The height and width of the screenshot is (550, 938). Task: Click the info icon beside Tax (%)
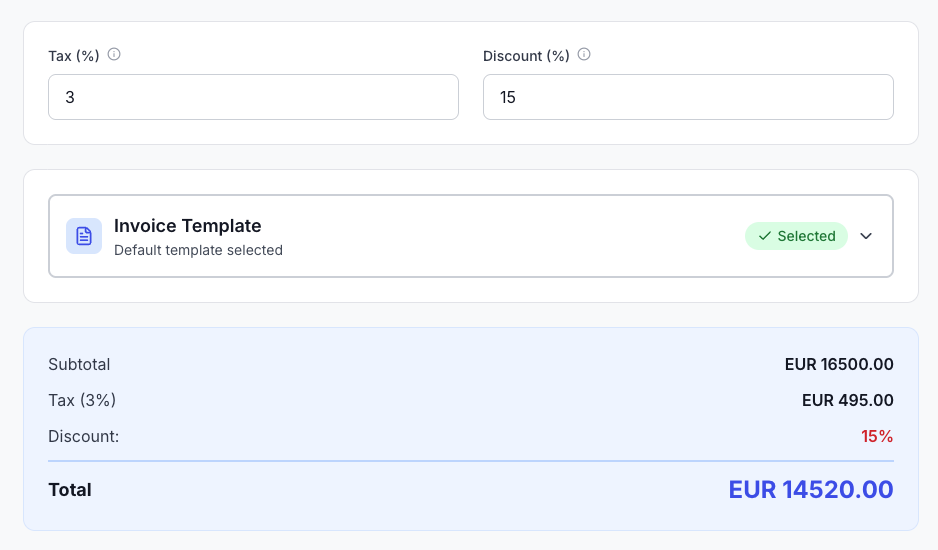(114, 55)
